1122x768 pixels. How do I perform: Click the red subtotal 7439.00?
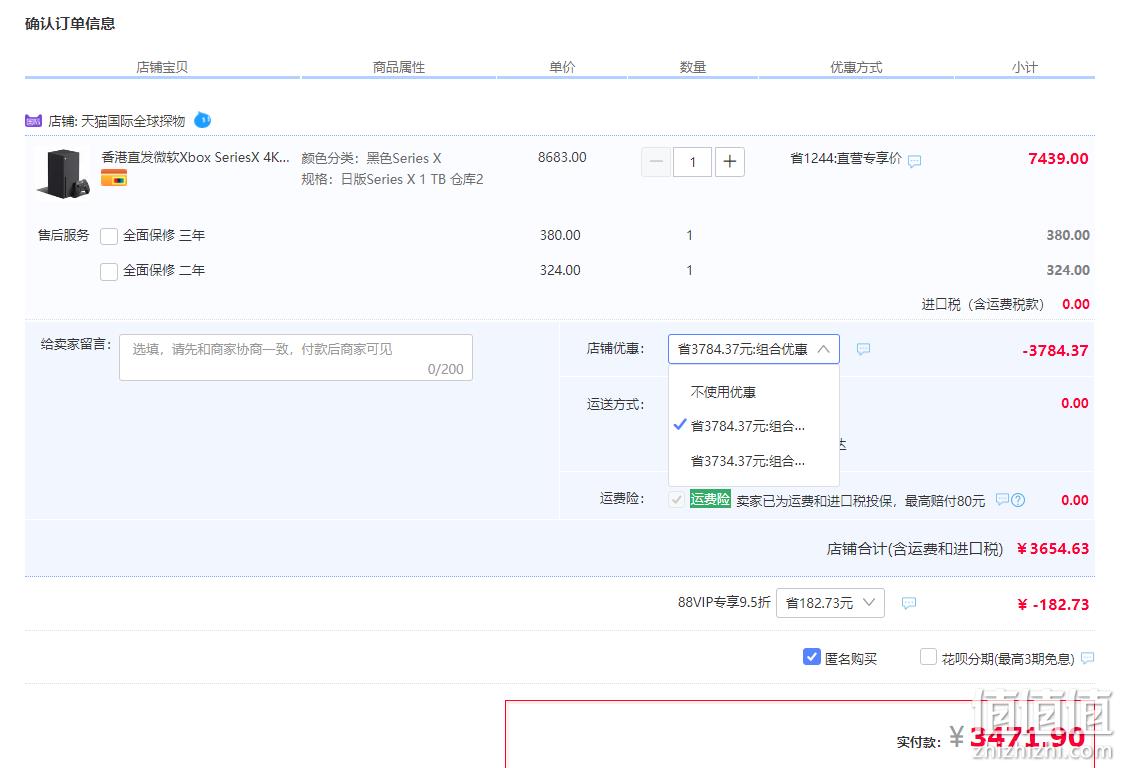(x=1058, y=159)
